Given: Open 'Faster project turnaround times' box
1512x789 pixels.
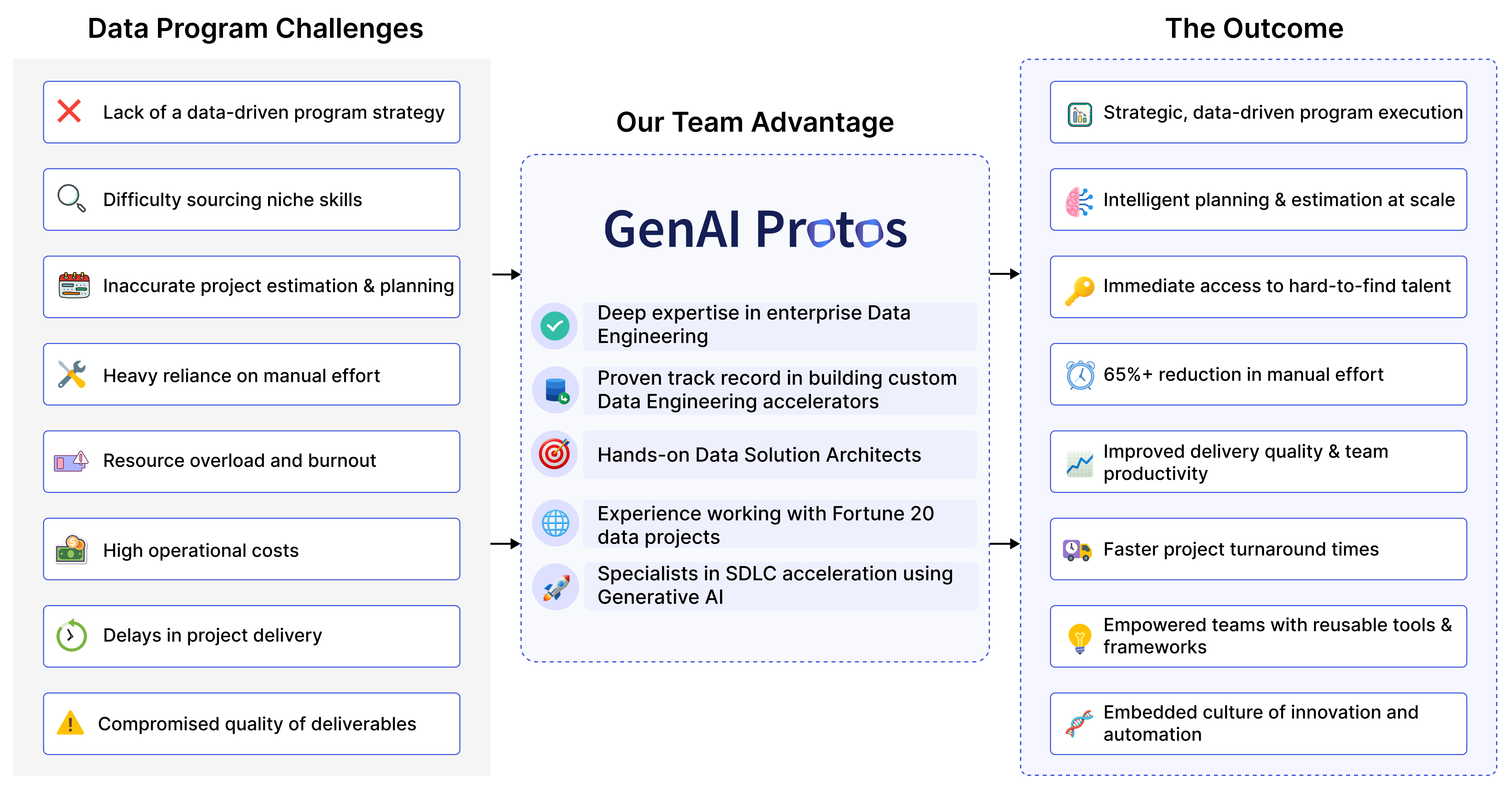Looking at the screenshot, I should coord(1258,549).
